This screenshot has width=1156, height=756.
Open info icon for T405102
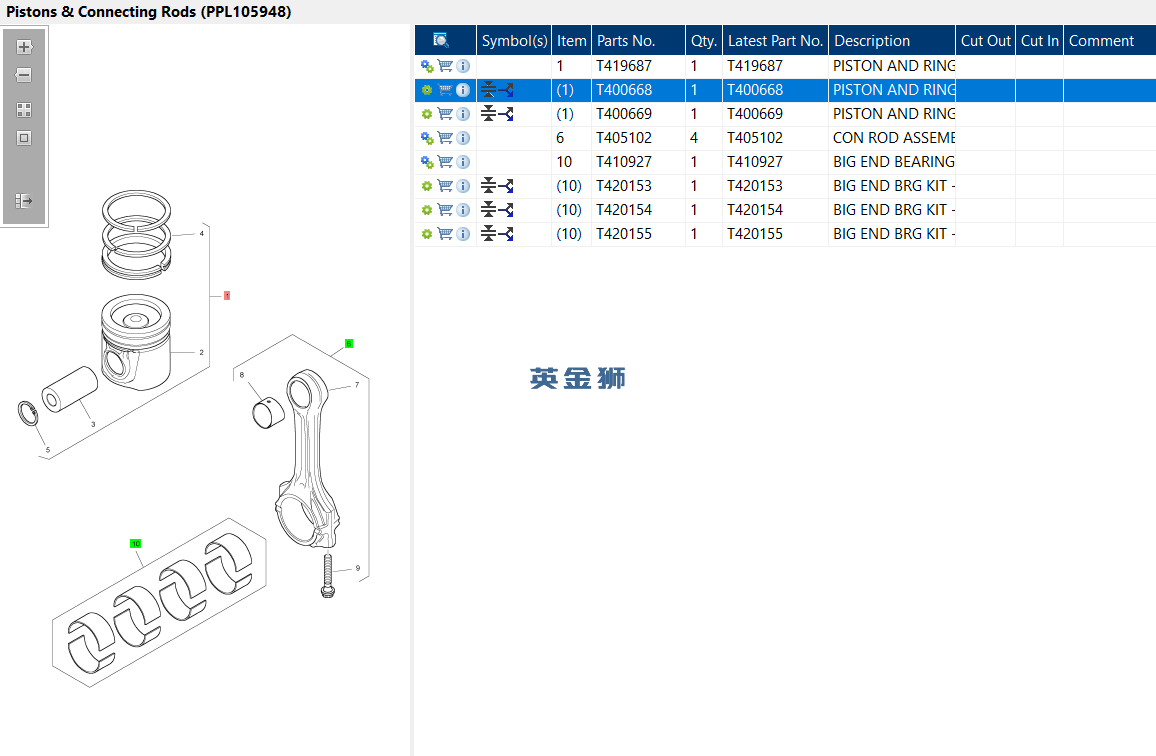click(463, 138)
